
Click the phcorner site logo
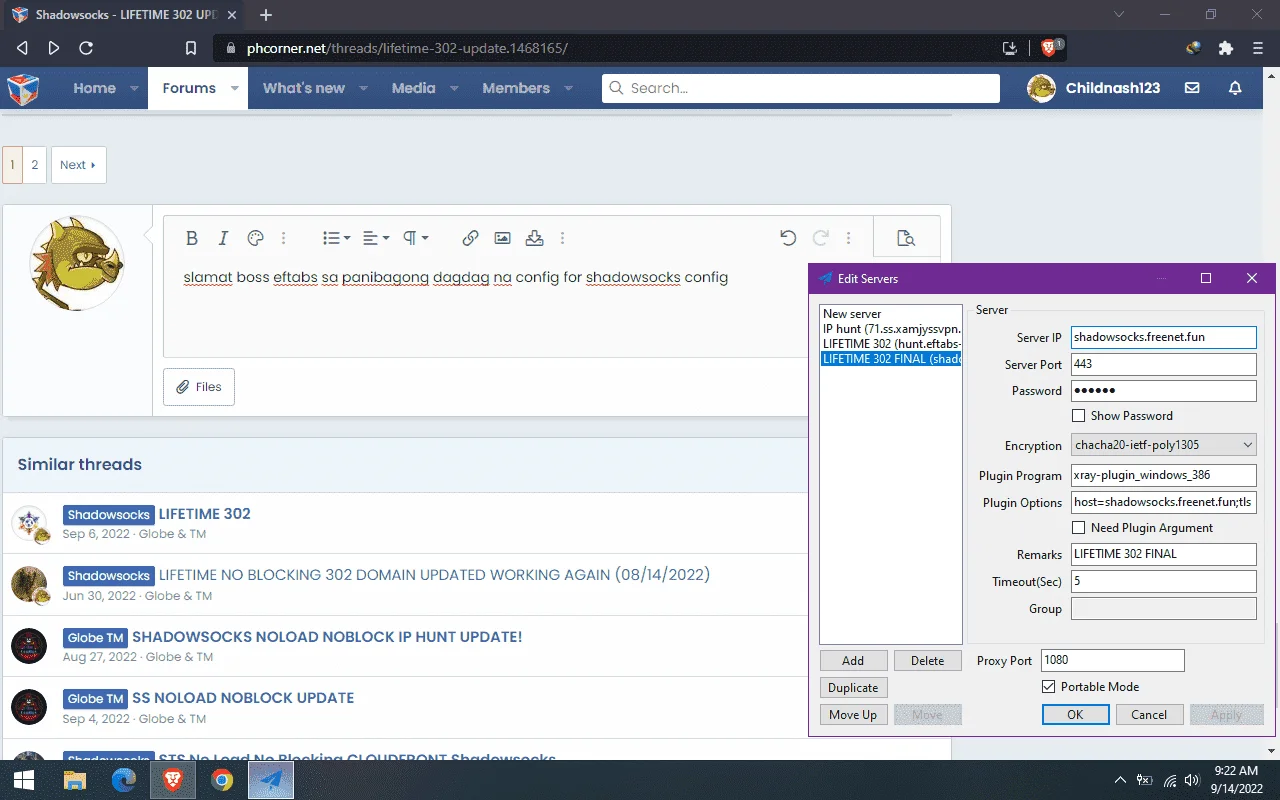pos(24,88)
